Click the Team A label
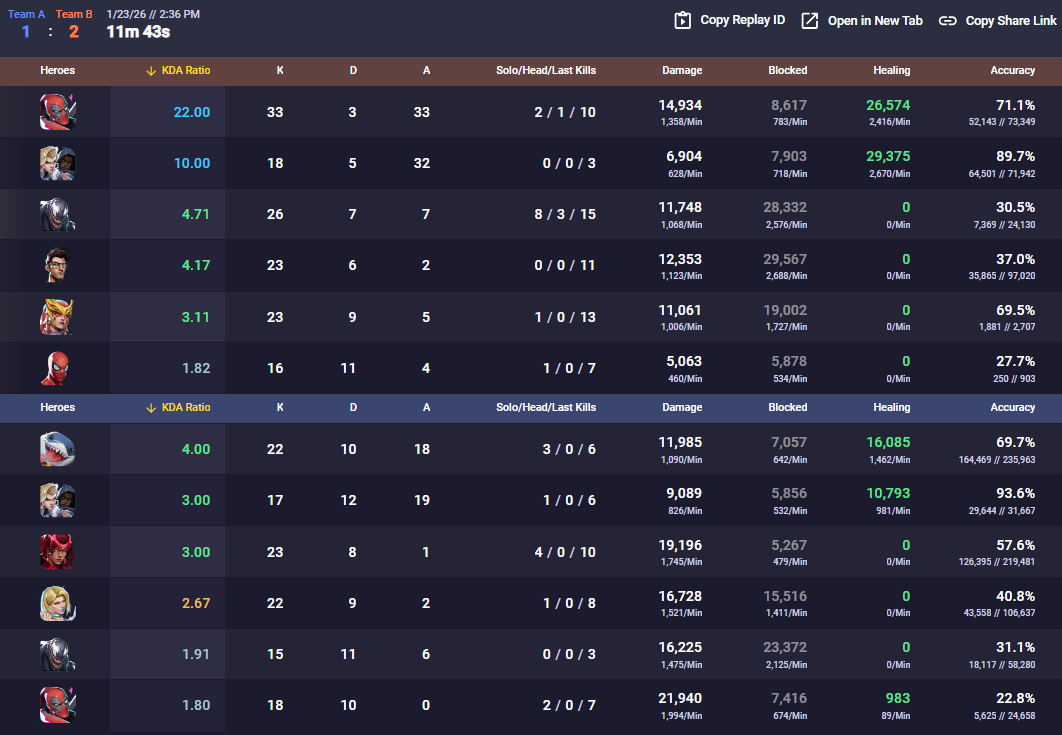Screen dimensions: 1062x735 (26, 14)
